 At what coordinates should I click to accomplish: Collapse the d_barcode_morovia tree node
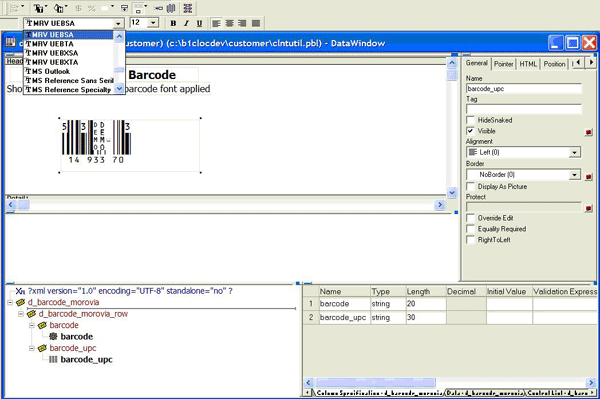(10, 303)
